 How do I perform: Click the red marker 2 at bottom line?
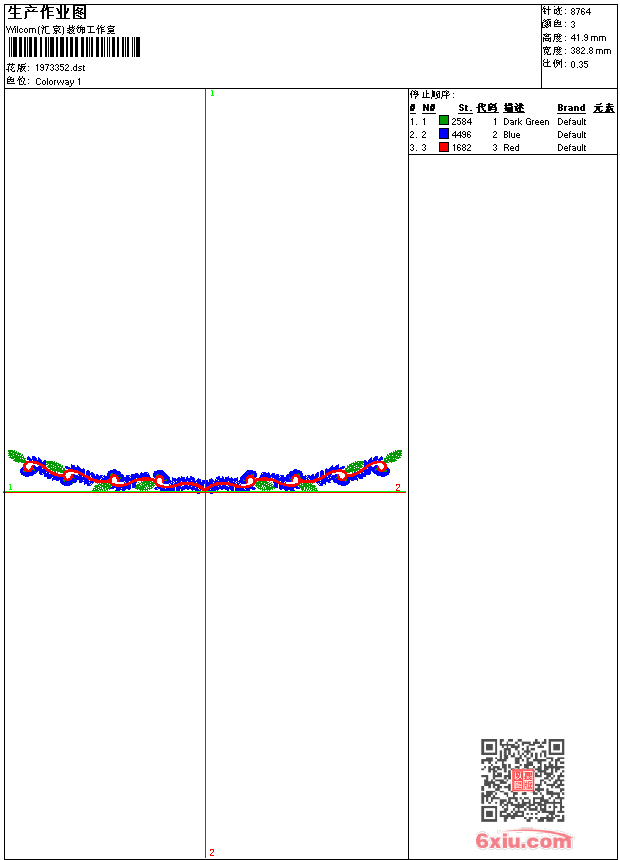[212, 852]
